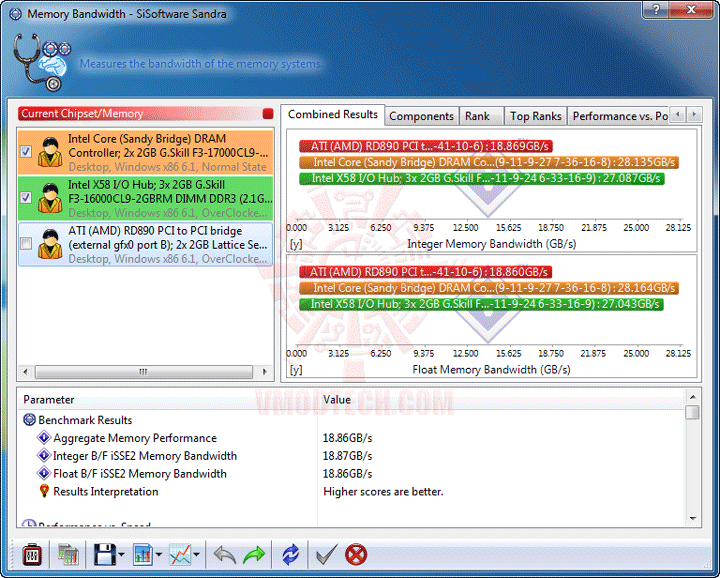Click the orange Sandy Bridge 28.164GB/s float bar
720x578 pixels.
coord(489,288)
